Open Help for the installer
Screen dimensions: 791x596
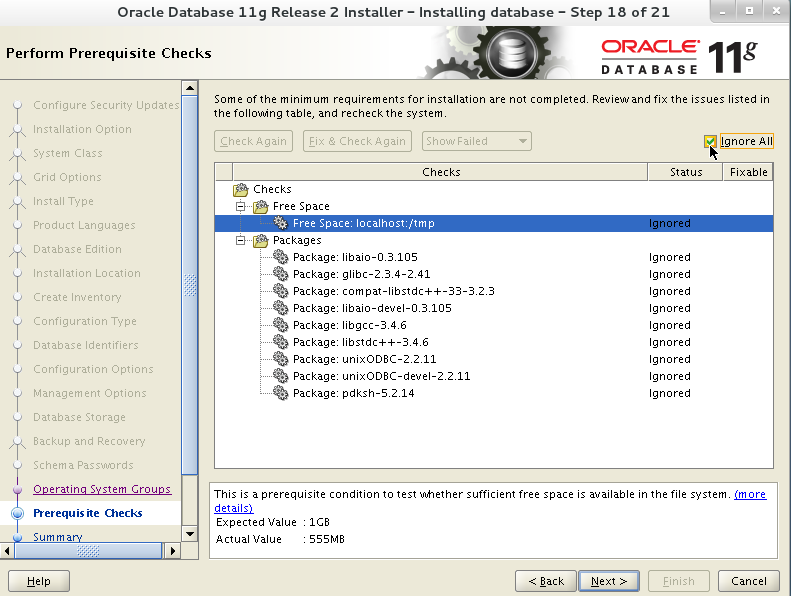(x=39, y=581)
